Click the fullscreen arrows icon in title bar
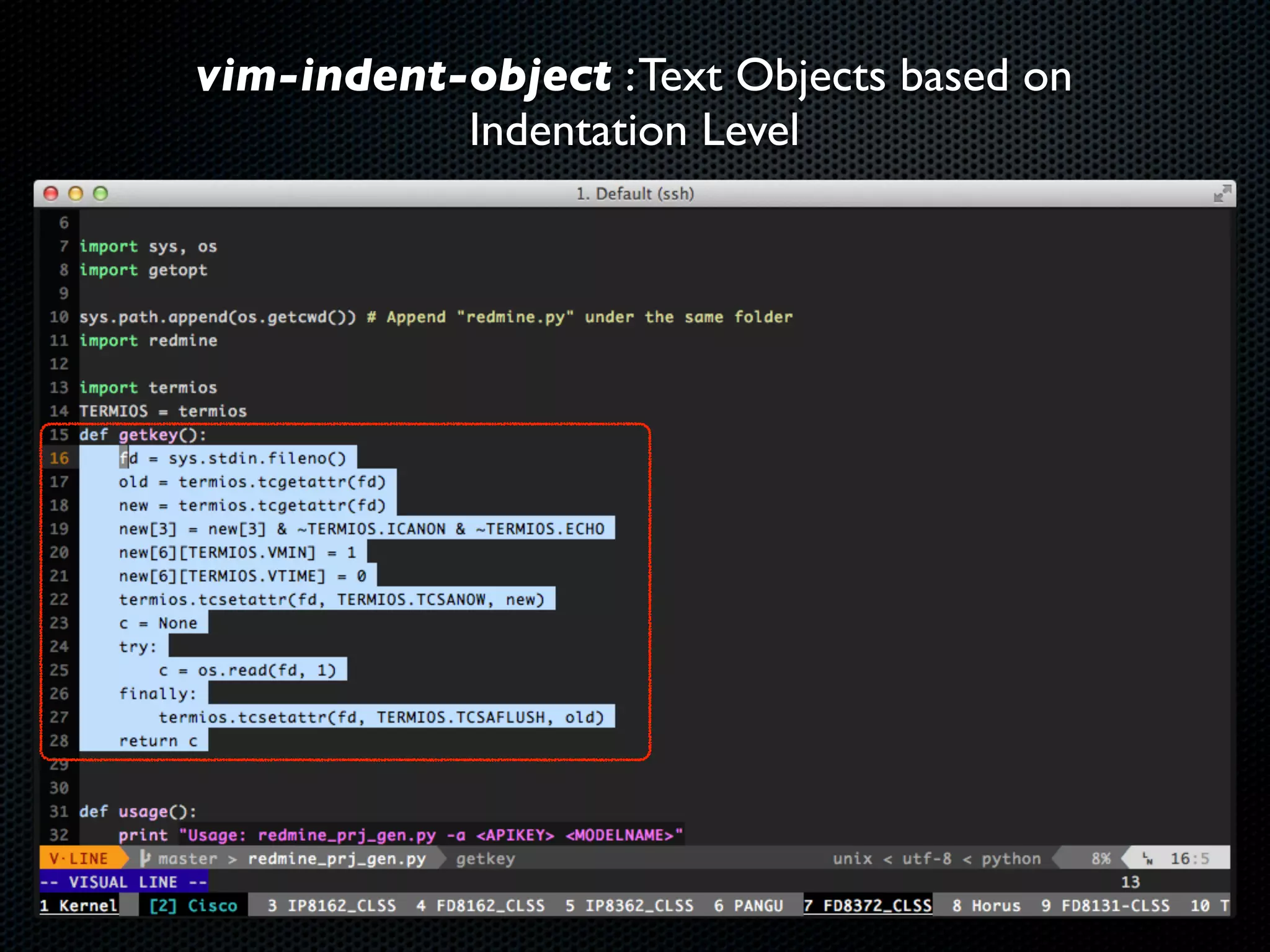 pos(1222,194)
